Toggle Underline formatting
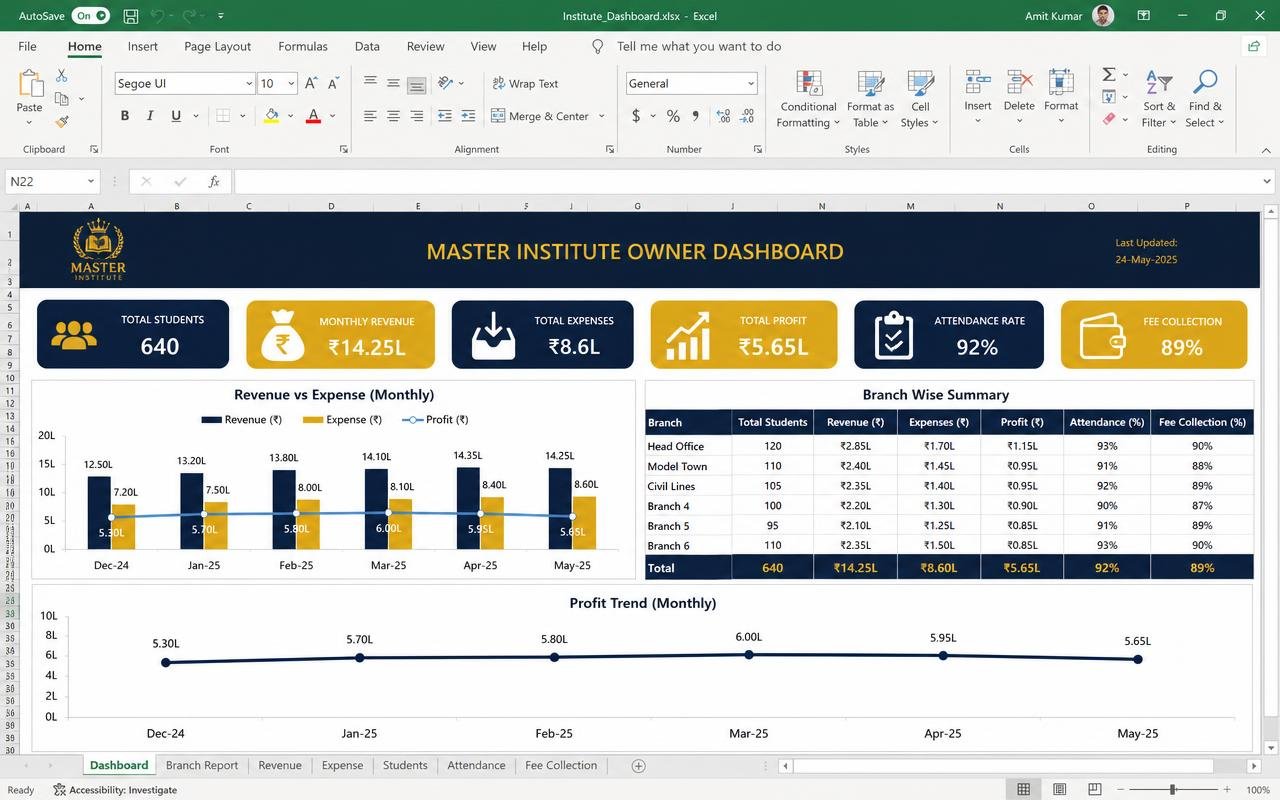The image size is (1280, 800). tap(176, 116)
